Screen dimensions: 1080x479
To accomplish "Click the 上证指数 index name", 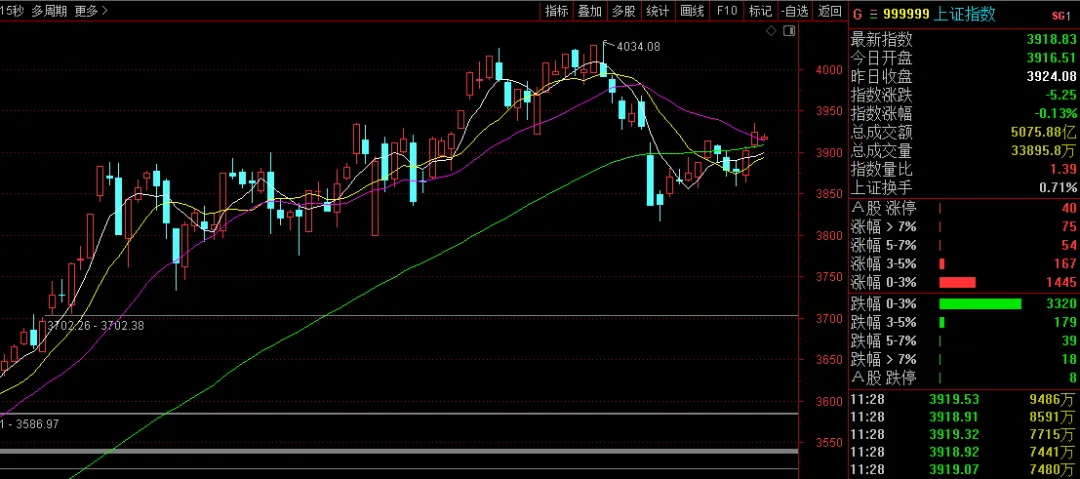I will point(964,14).
